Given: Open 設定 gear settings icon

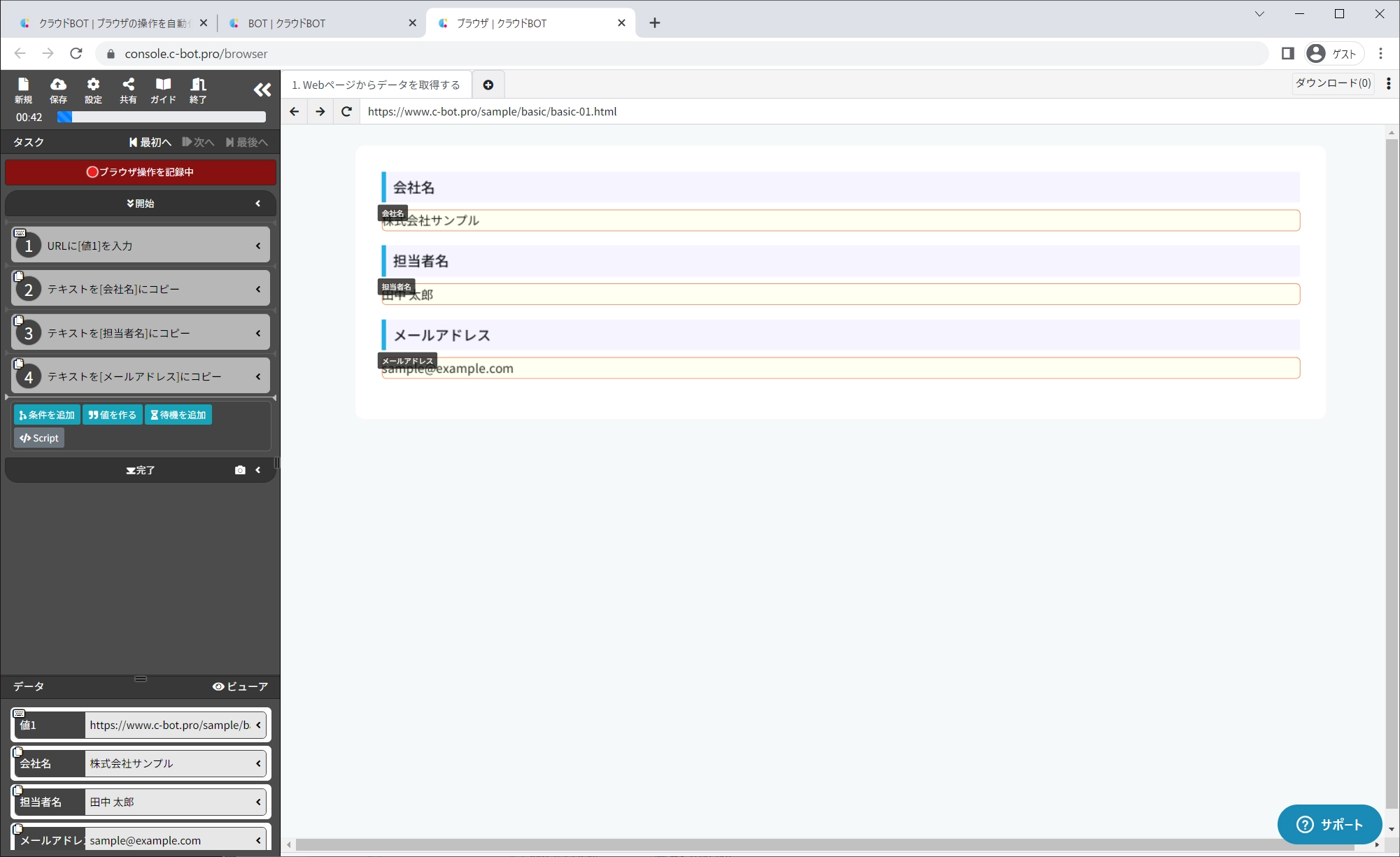Looking at the screenshot, I should (93, 90).
